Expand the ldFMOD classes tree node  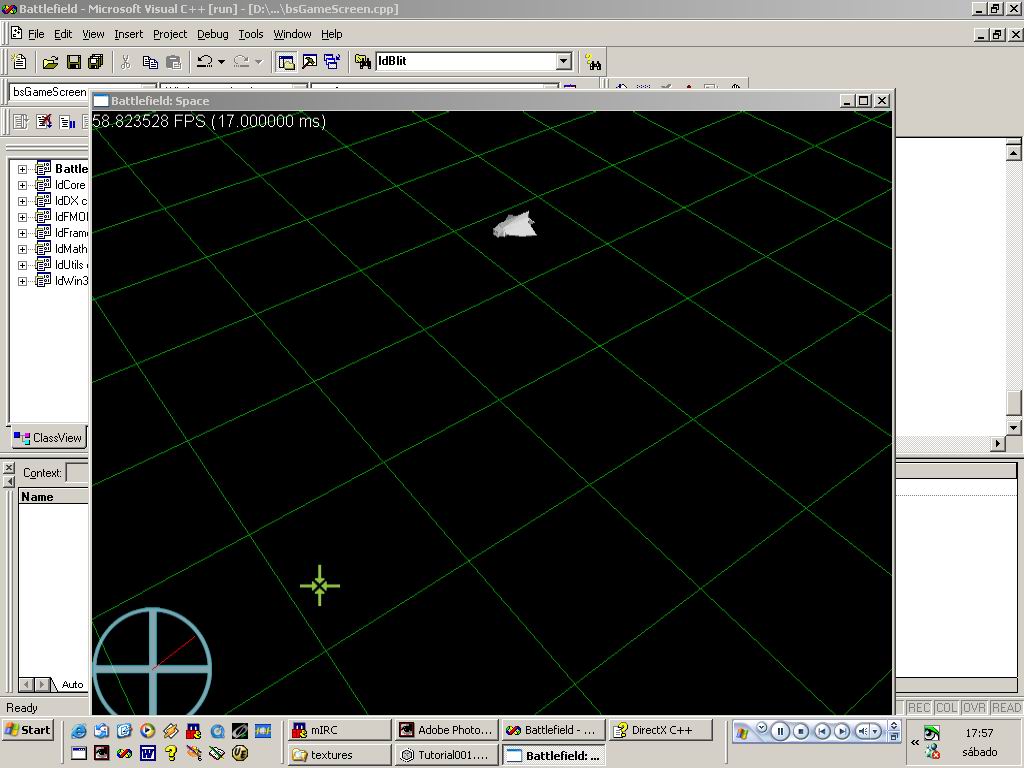tap(22, 217)
